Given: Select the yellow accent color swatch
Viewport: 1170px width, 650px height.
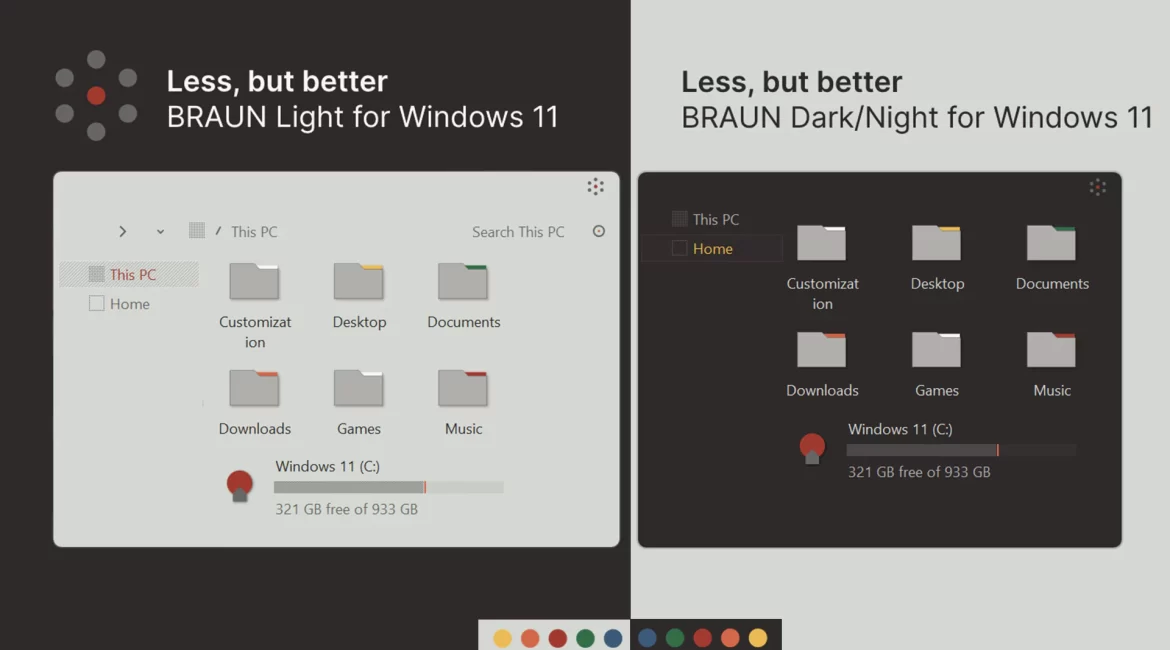Looking at the screenshot, I should 502,637.
